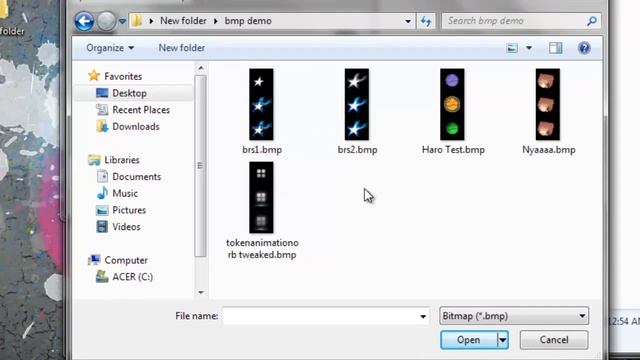Open the Organize menu
This screenshot has height=360, width=640.
click(110, 48)
